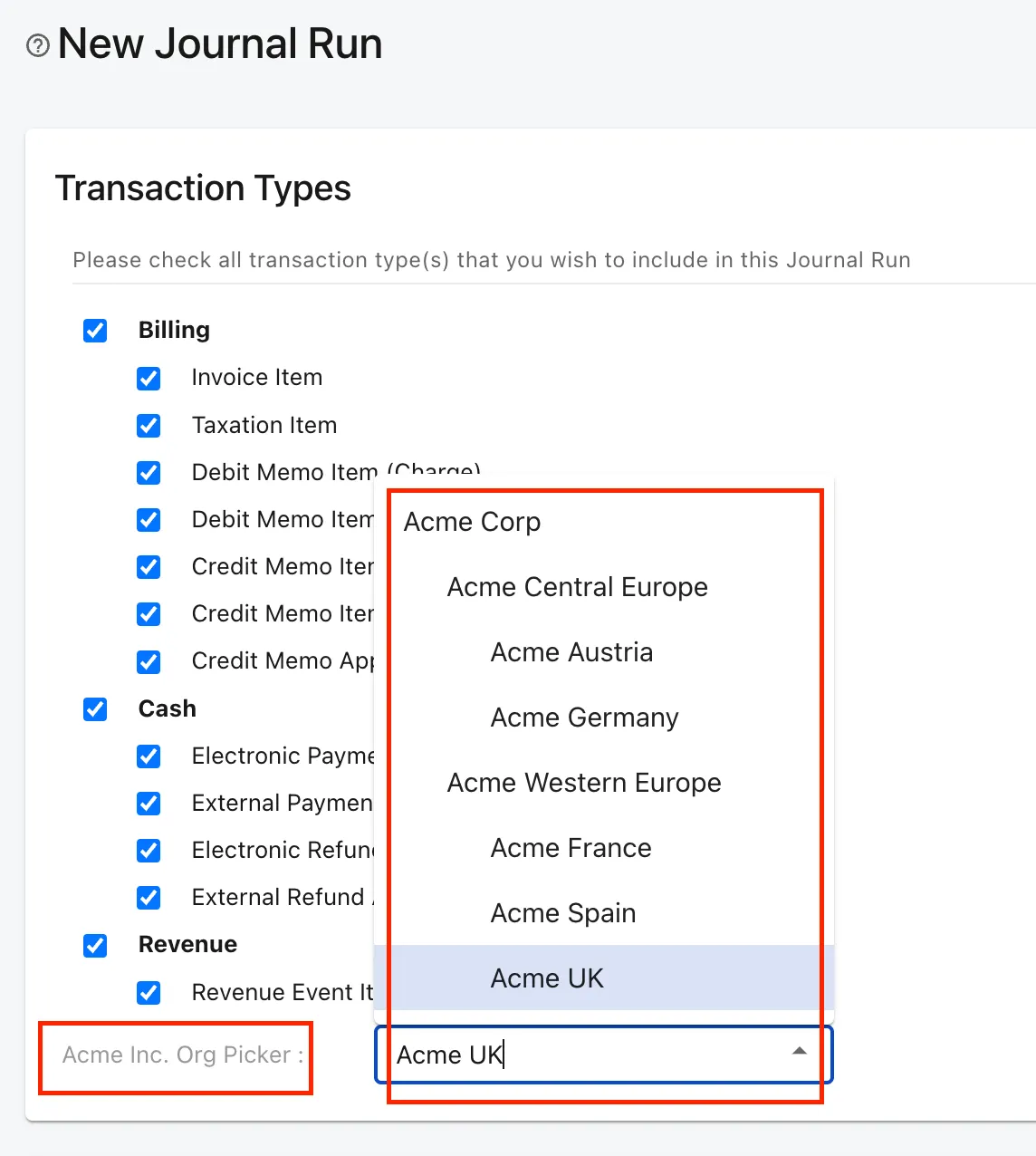Image resolution: width=1036 pixels, height=1156 pixels.
Task: Select Acme Central Europe option
Action: click(604, 587)
